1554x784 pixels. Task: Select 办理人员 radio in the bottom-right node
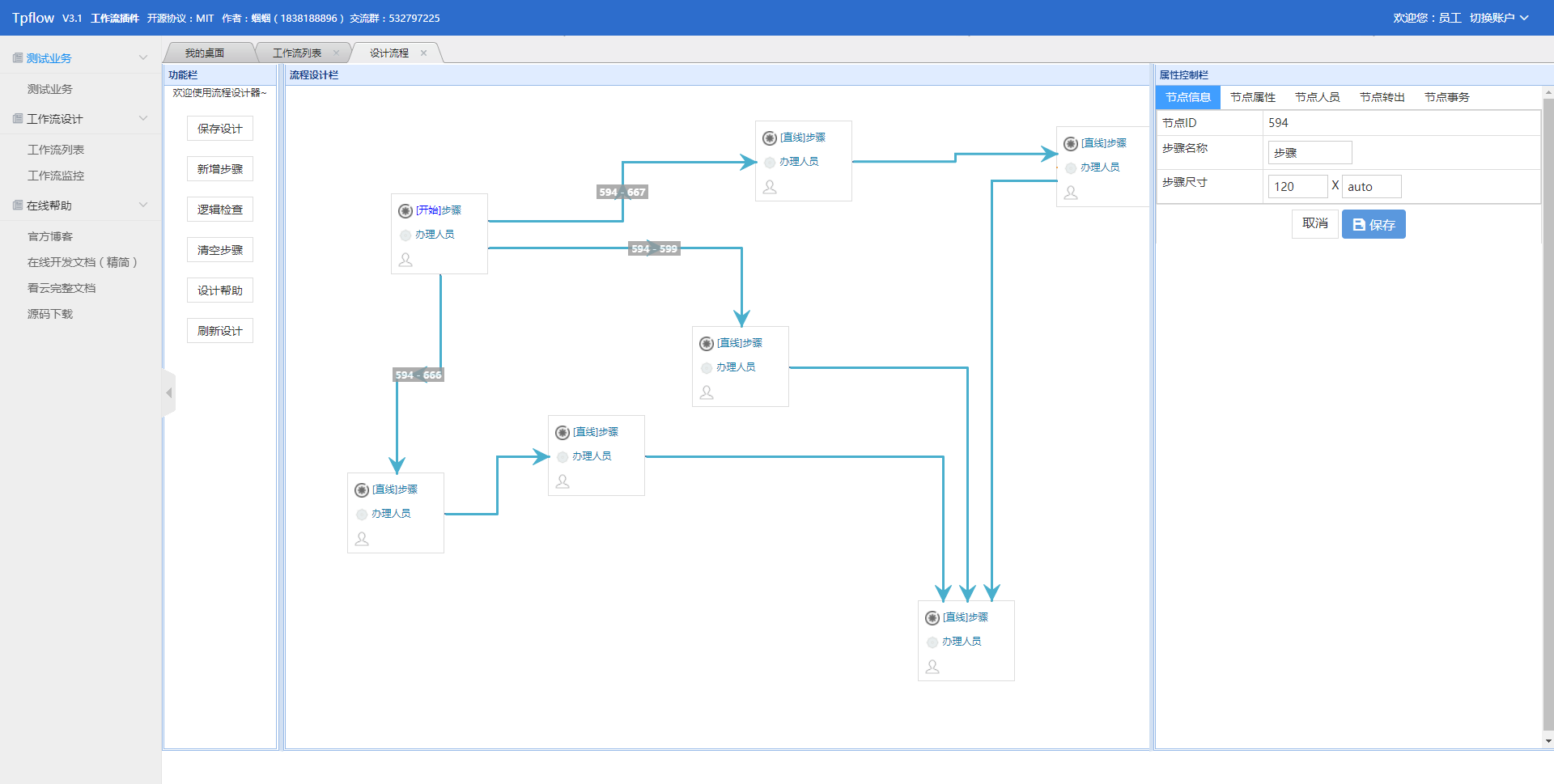coord(932,642)
